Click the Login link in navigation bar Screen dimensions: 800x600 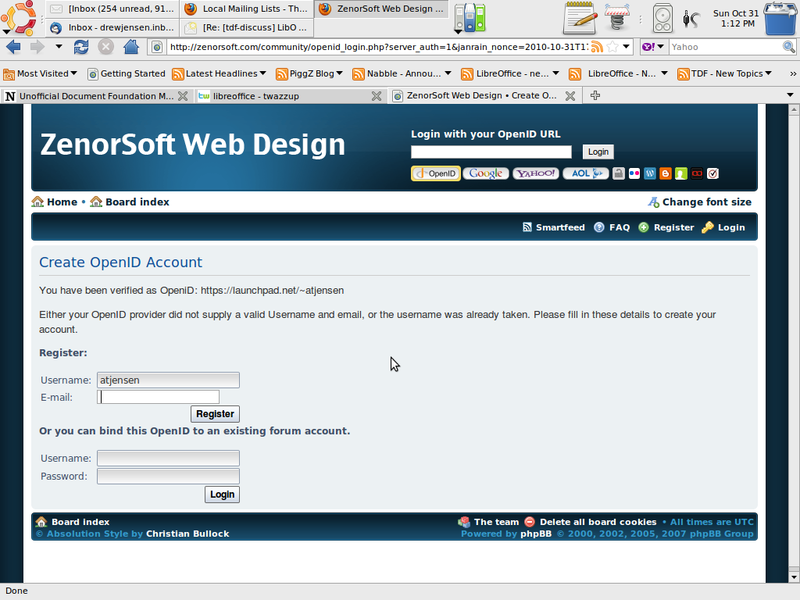[723, 228]
